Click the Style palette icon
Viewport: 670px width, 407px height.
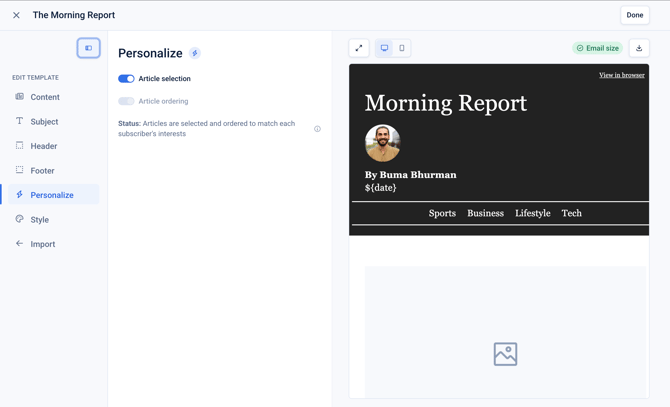click(x=20, y=219)
